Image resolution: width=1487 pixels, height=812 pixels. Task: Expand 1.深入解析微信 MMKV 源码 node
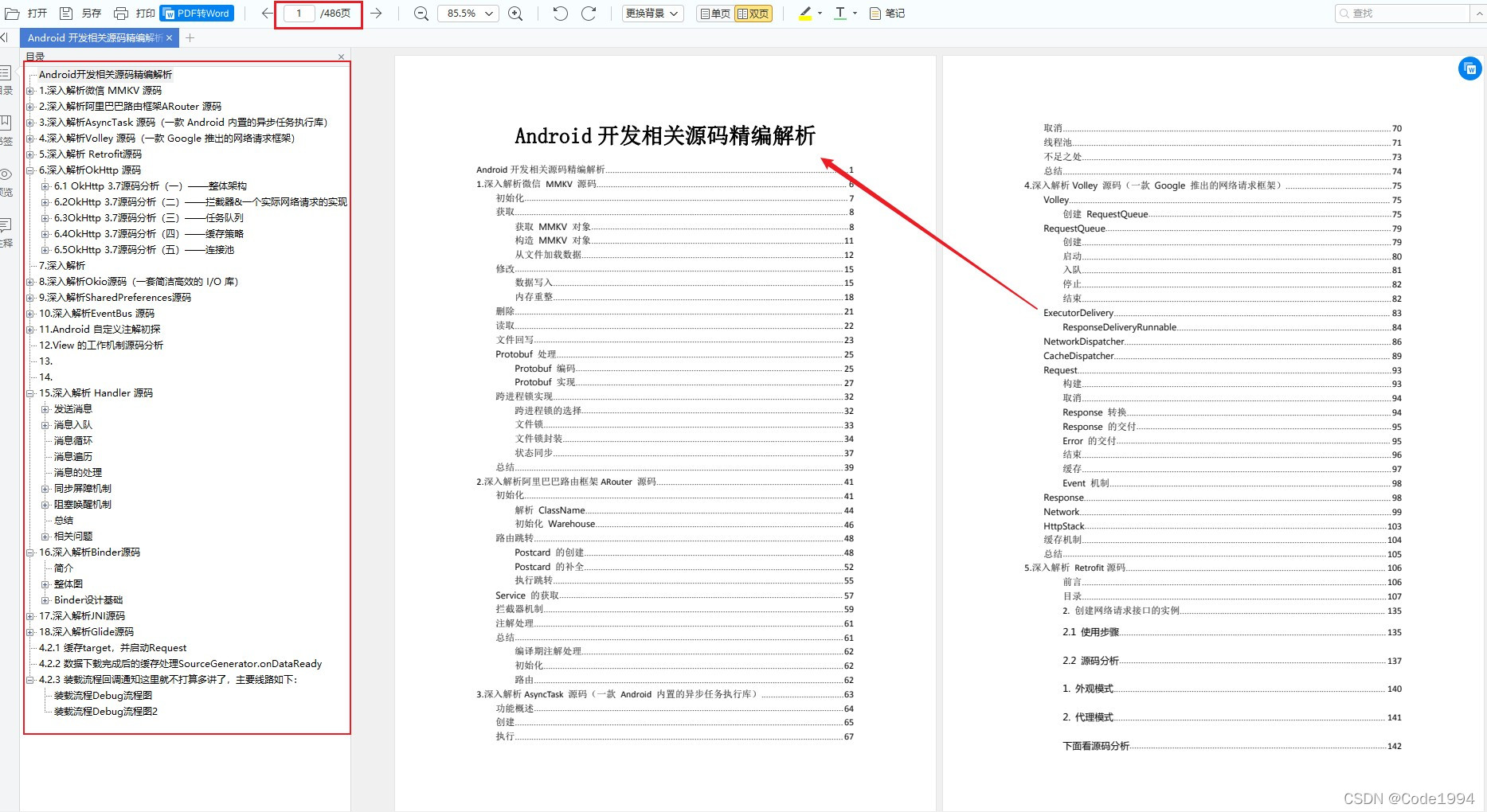(30, 91)
